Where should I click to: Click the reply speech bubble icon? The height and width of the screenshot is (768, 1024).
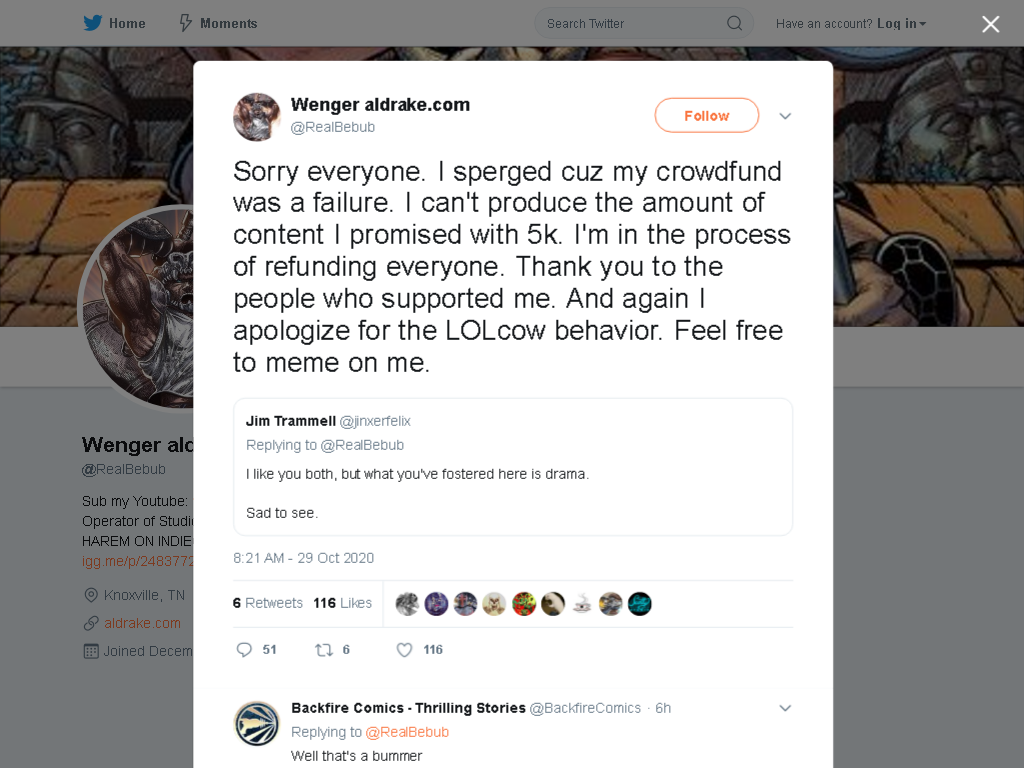click(x=244, y=649)
